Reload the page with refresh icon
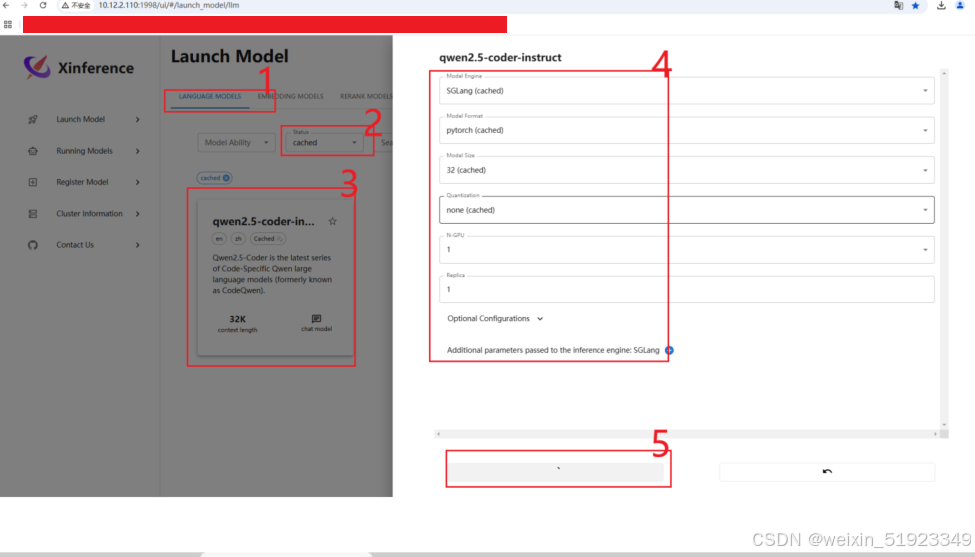 (x=43, y=5)
